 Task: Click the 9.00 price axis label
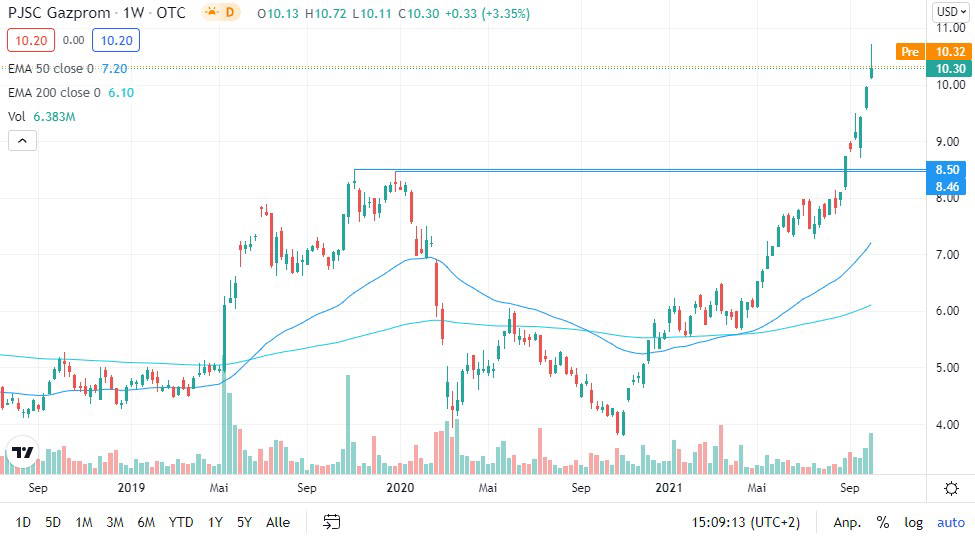tap(947, 142)
